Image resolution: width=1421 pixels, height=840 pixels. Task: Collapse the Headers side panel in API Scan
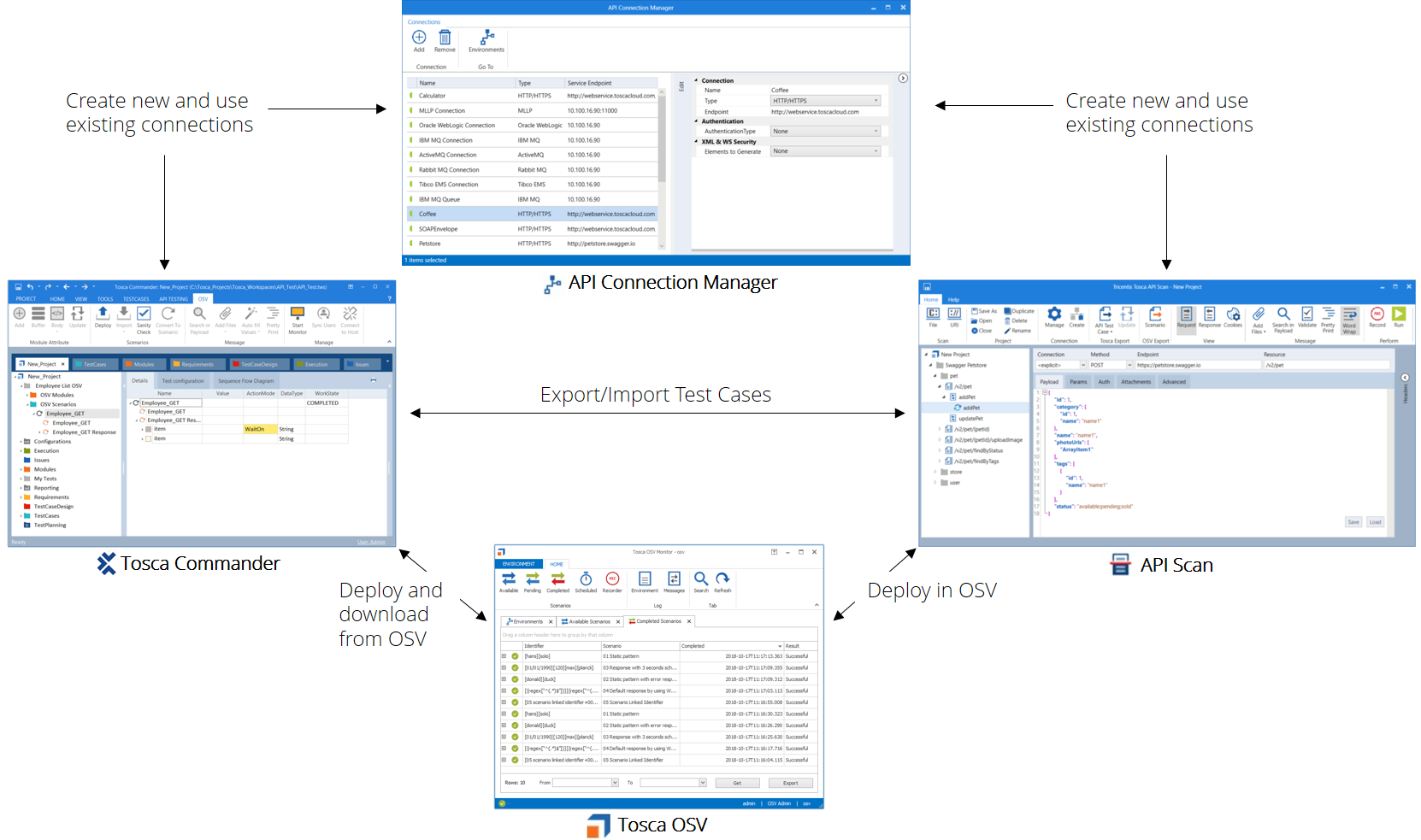tap(1405, 378)
